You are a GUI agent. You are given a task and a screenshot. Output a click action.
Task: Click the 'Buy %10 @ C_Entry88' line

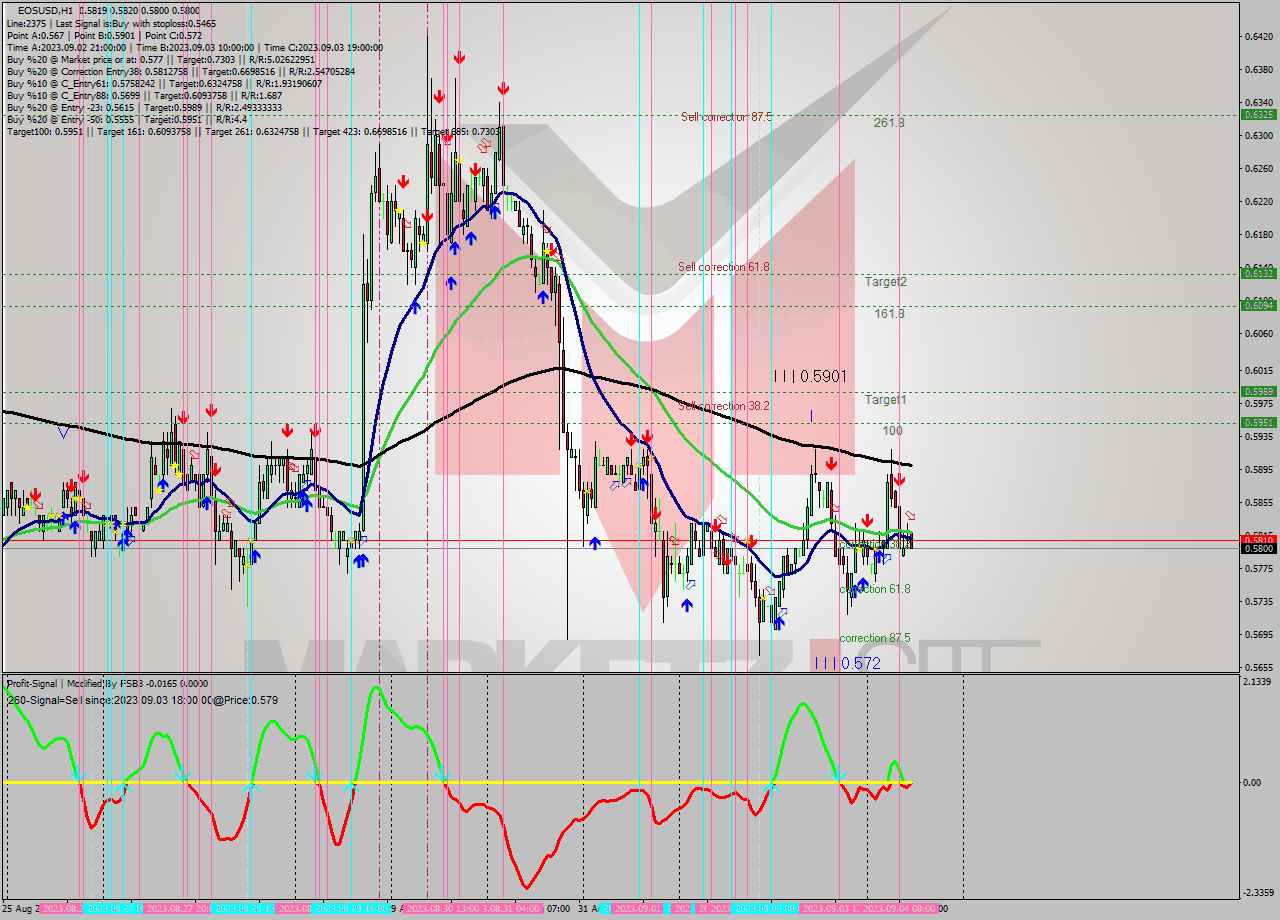tap(144, 95)
